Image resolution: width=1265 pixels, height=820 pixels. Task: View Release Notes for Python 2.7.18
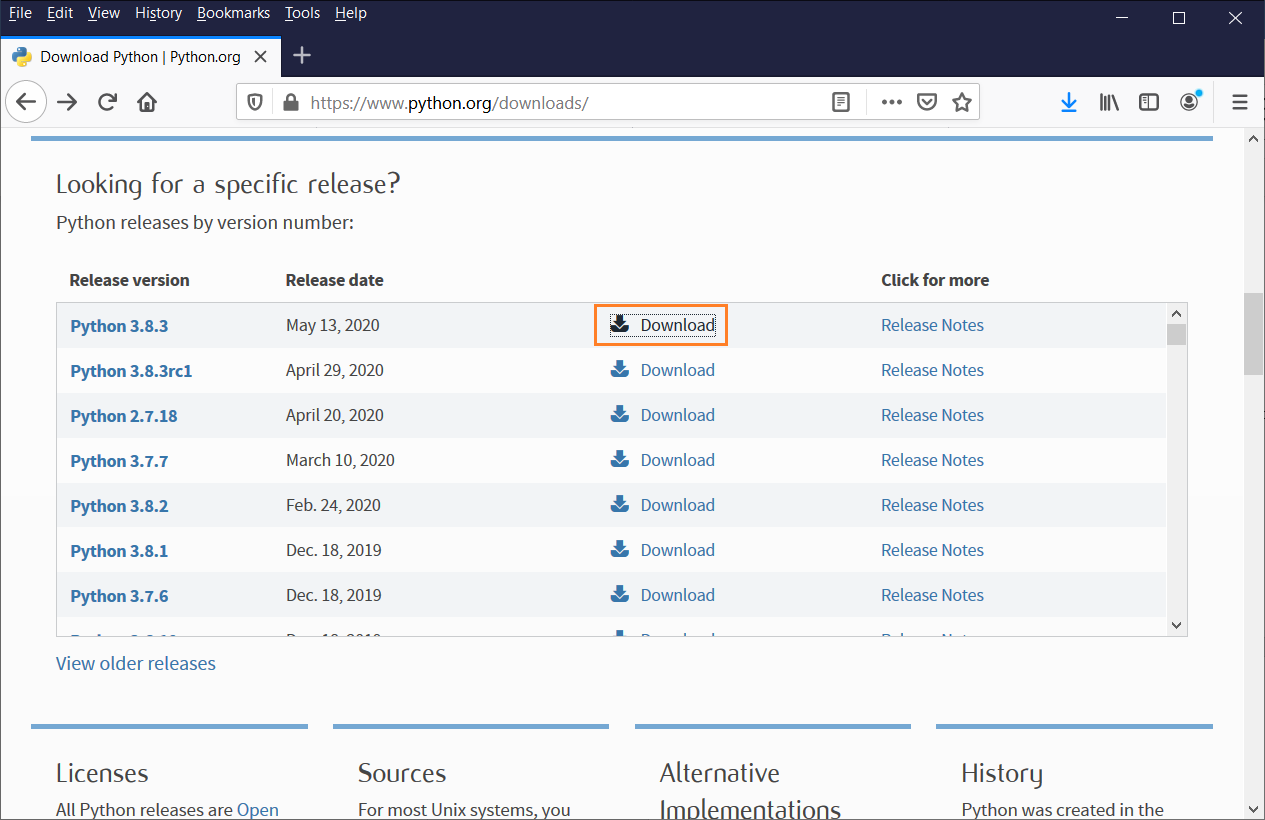(x=932, y=415)
